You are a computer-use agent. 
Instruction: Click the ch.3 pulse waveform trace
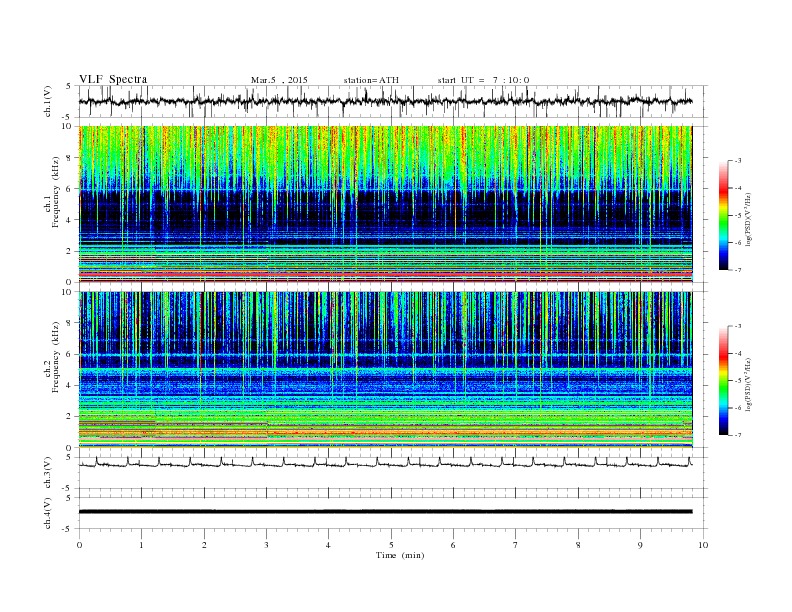[385, 463]
